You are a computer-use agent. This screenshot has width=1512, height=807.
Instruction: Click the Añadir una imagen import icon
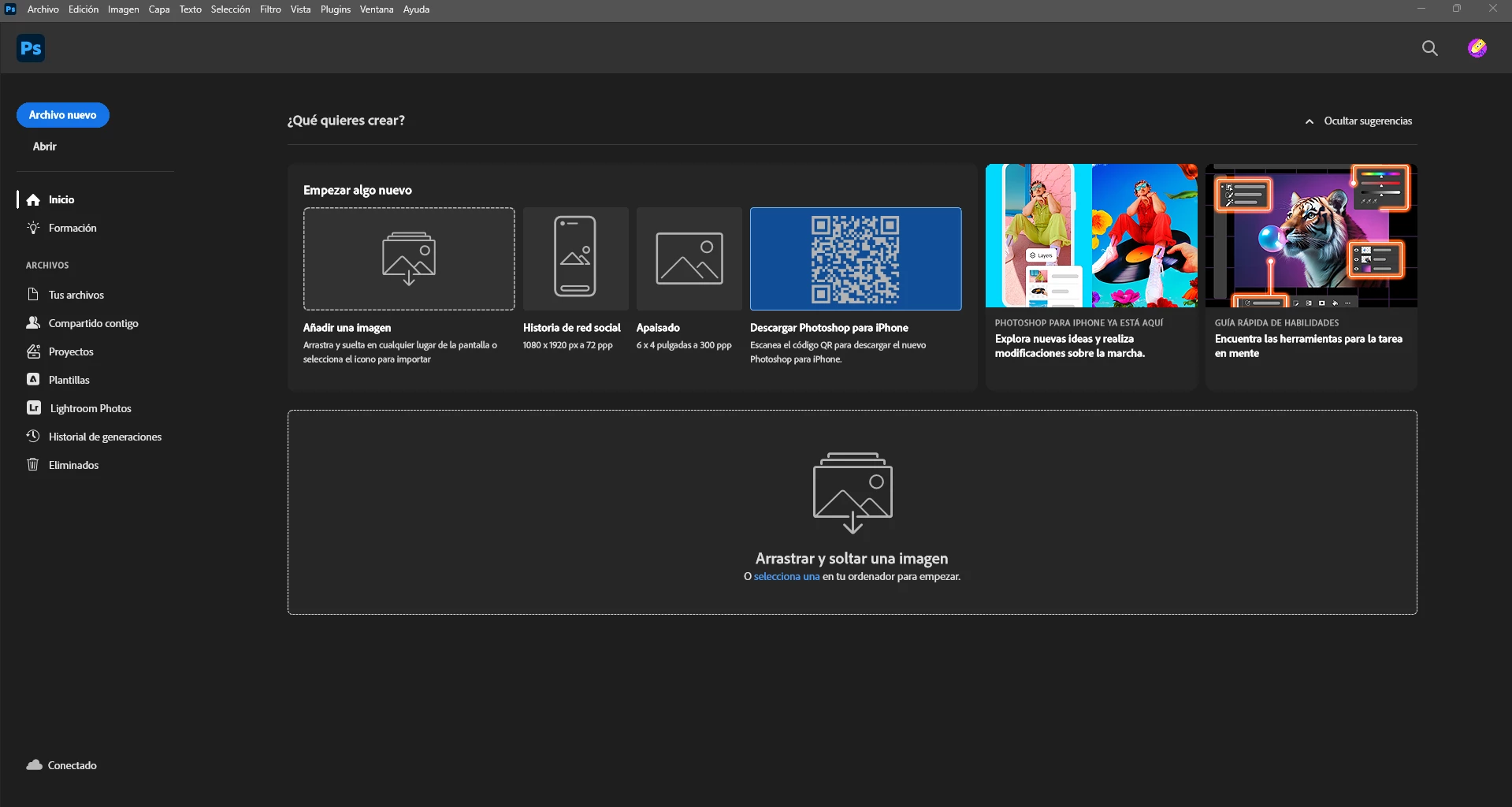409,258
